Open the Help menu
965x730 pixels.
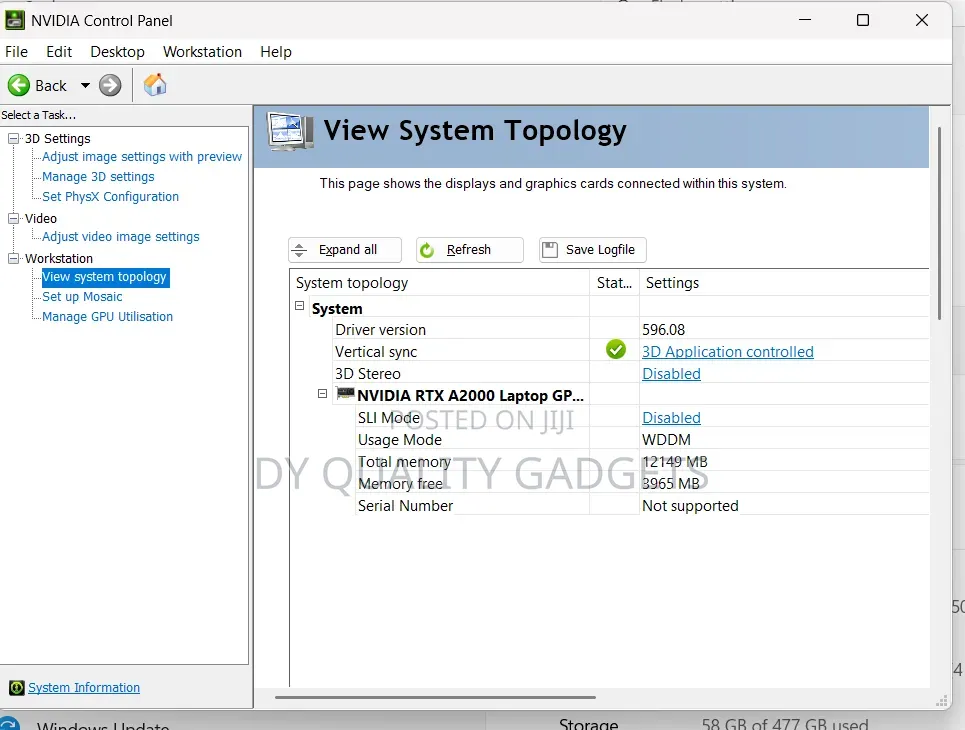[276, 52]
